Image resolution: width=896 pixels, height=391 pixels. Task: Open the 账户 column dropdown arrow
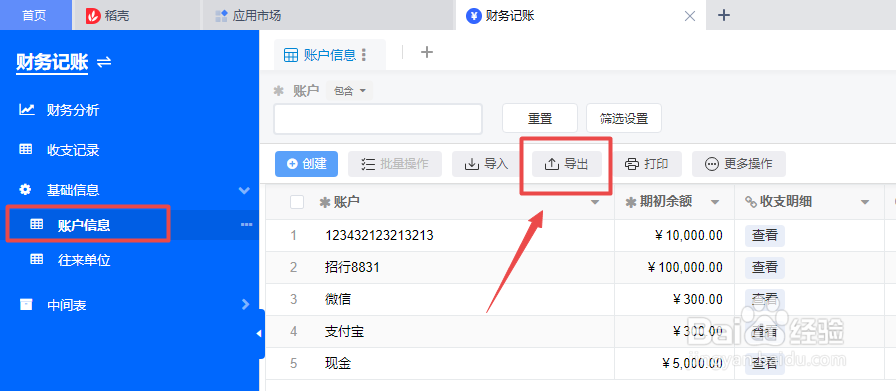click(595, 202)
